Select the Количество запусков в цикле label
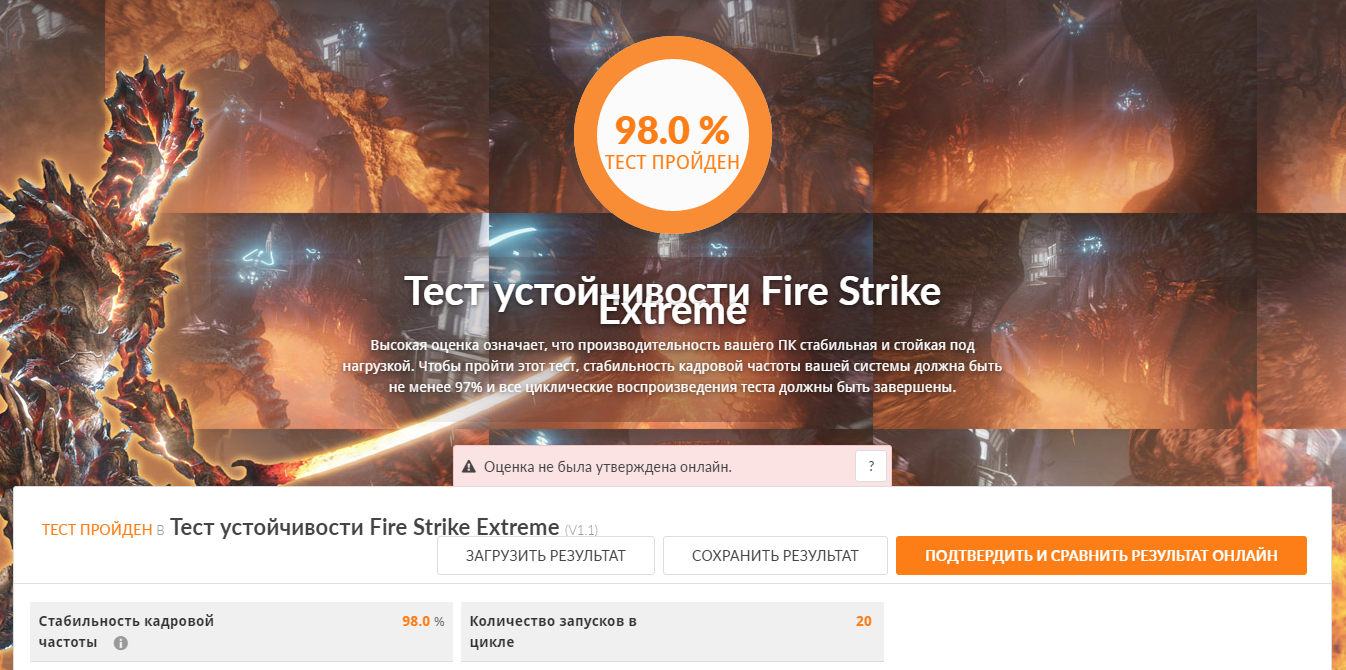Viewport: 1346px width, 670px height. coord(554,631)
